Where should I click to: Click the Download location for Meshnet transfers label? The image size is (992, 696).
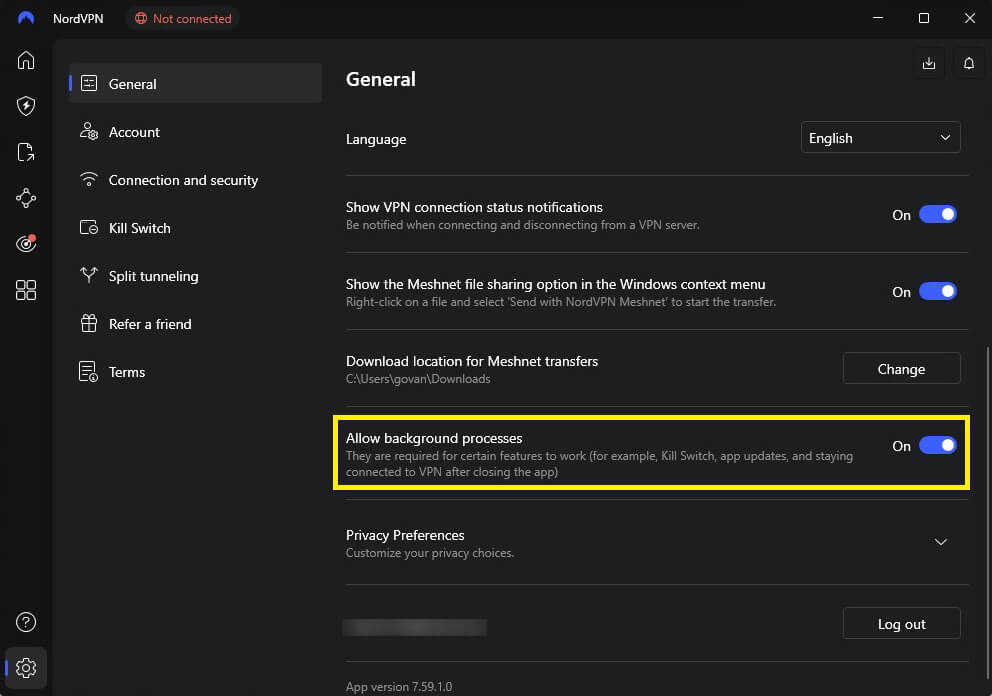(472, 361)
